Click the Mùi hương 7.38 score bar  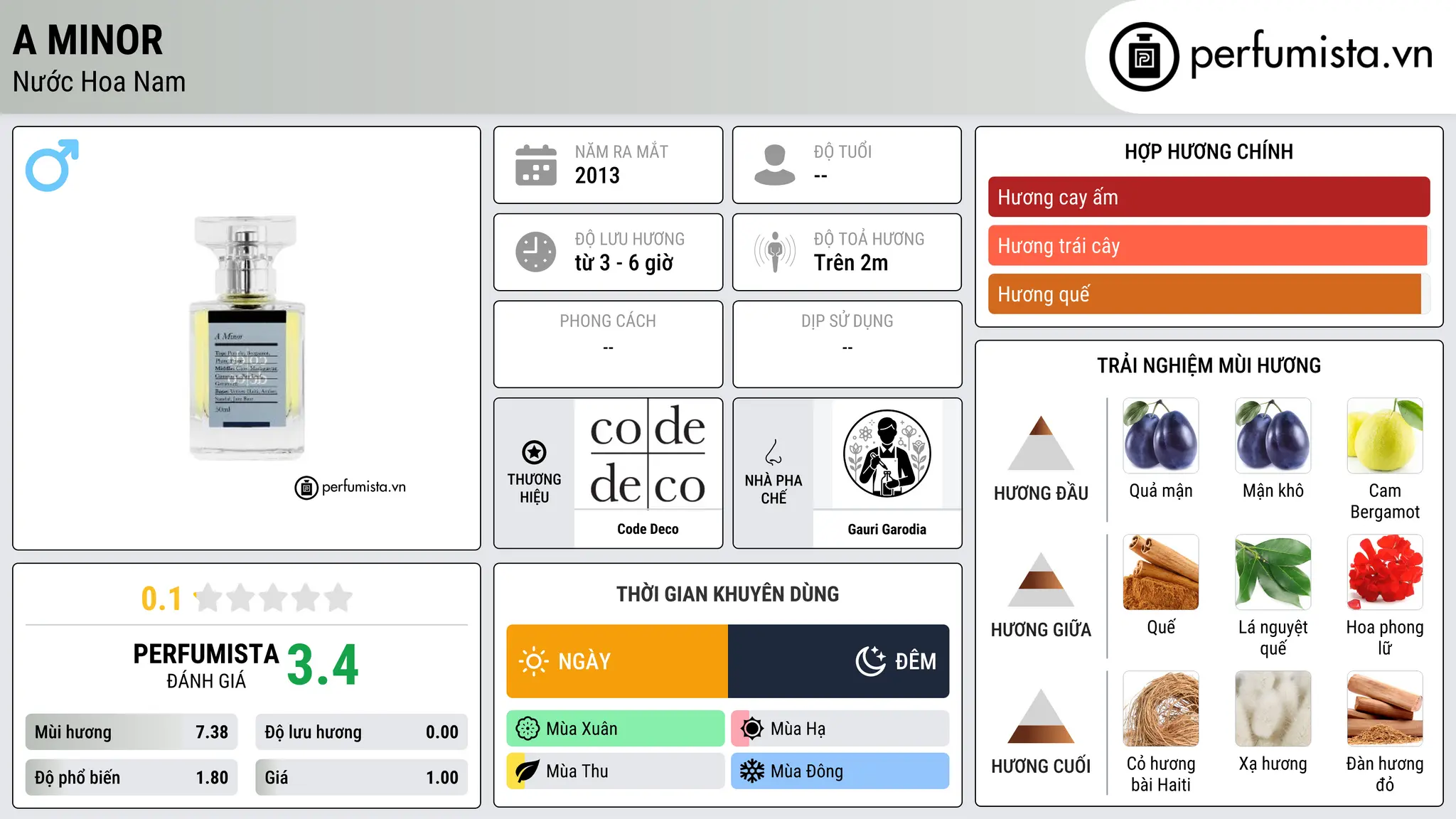132,732
